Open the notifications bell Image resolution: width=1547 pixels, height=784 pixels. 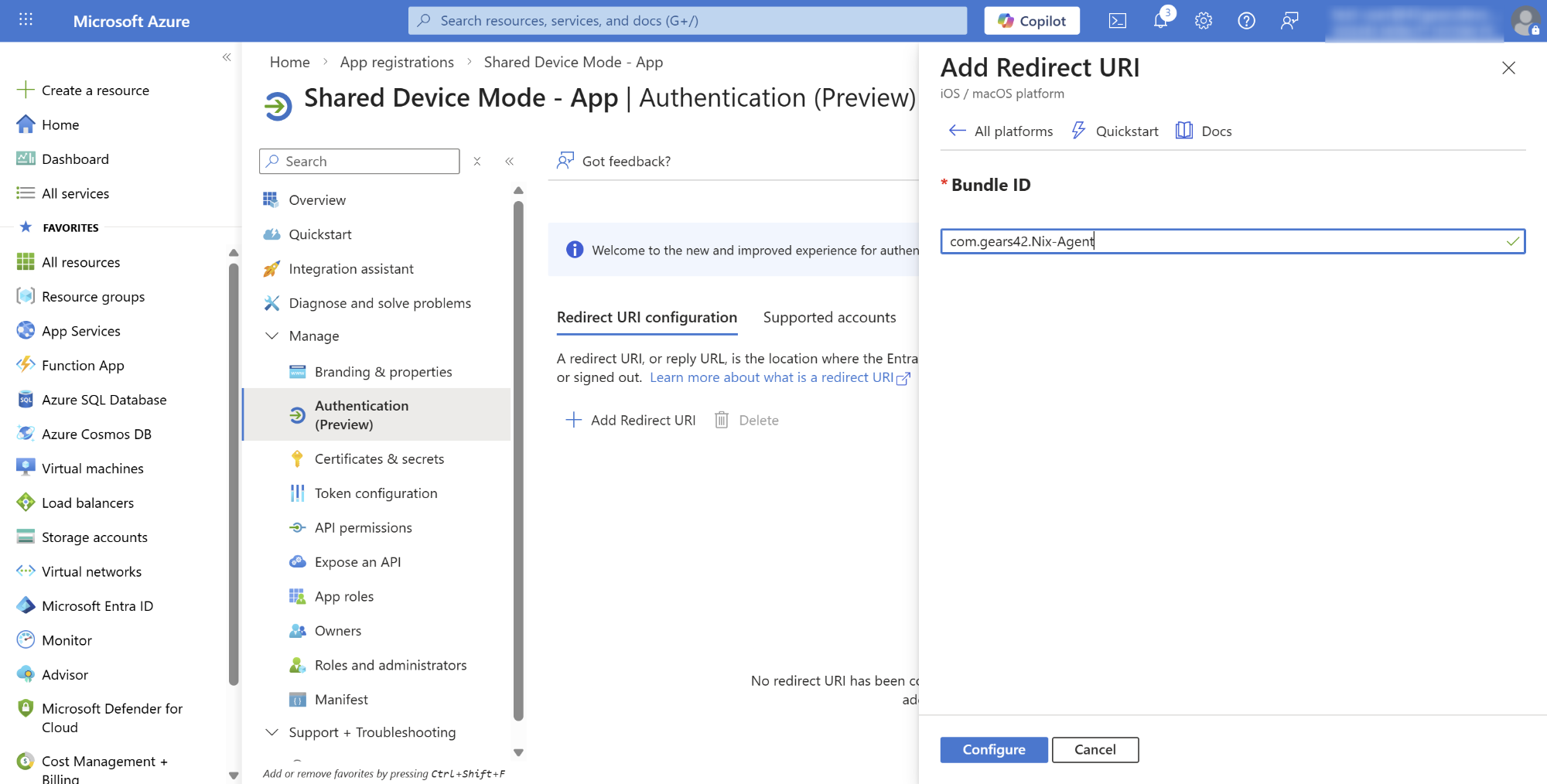(1160, 21)
